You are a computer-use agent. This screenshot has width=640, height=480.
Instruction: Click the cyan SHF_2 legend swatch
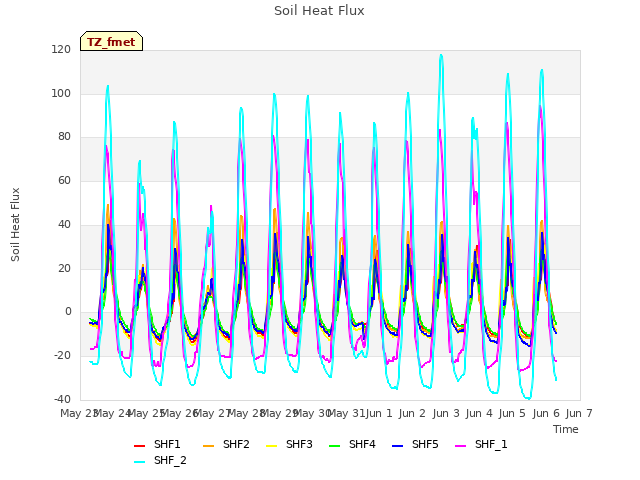coord(140,462)
